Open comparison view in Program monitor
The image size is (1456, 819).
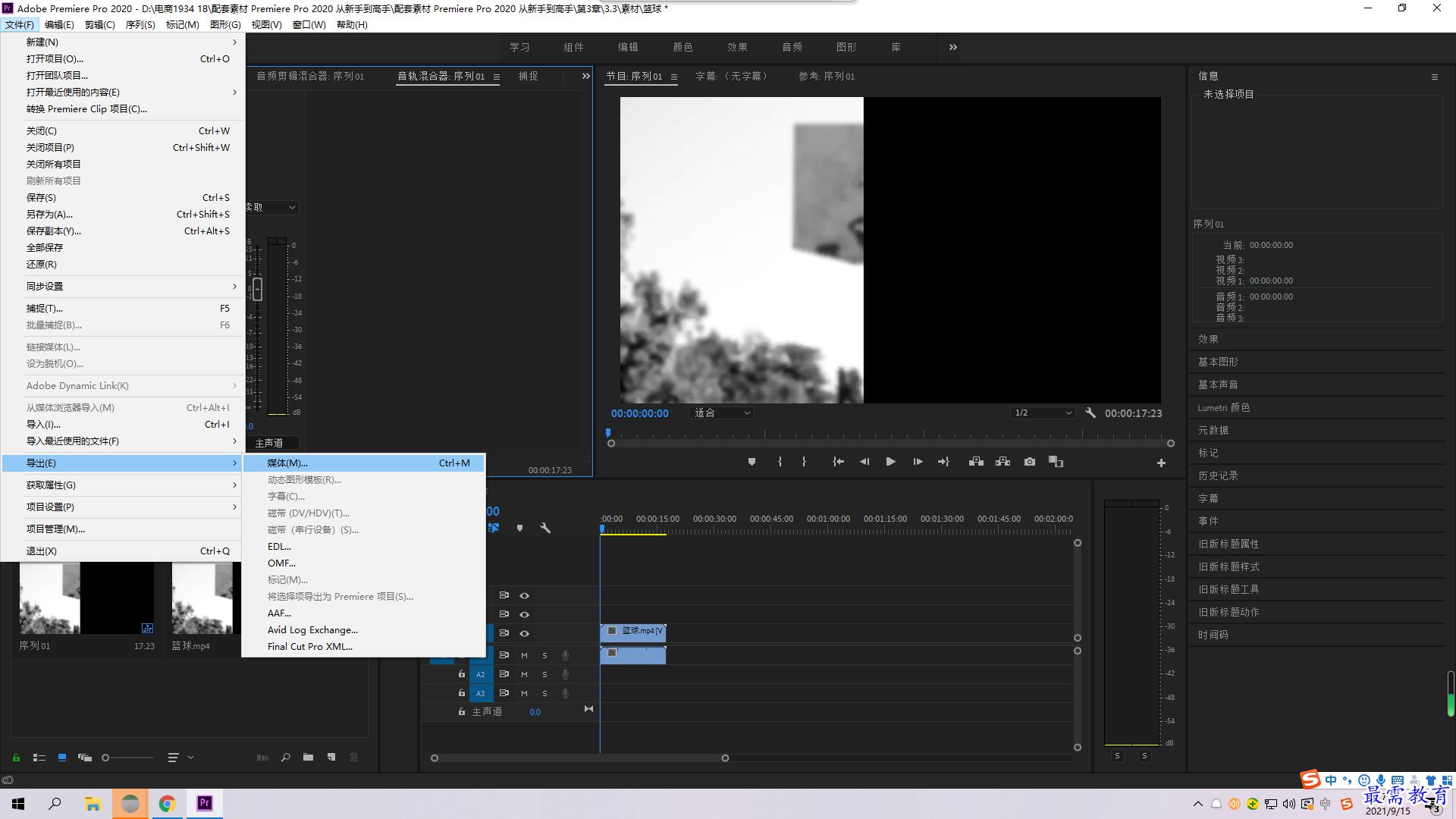pos(1056,462)
